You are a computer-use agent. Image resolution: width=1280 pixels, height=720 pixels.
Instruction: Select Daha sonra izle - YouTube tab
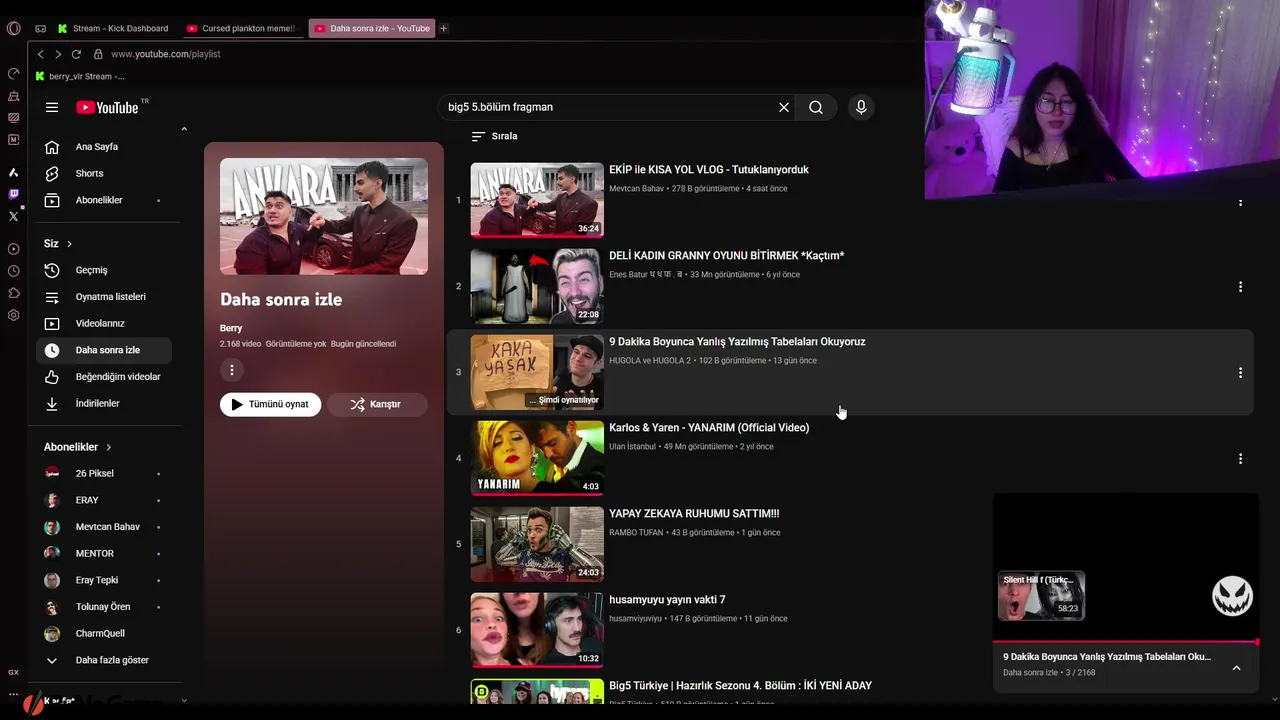pyautogui.click(x=371, y=28)
